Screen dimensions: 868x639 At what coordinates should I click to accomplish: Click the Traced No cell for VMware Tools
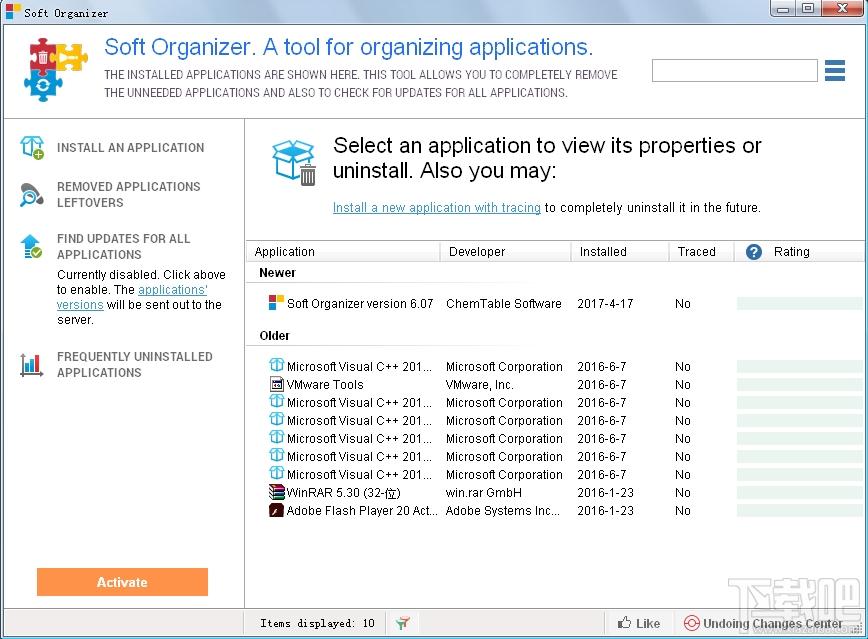(x=683, y=384)
